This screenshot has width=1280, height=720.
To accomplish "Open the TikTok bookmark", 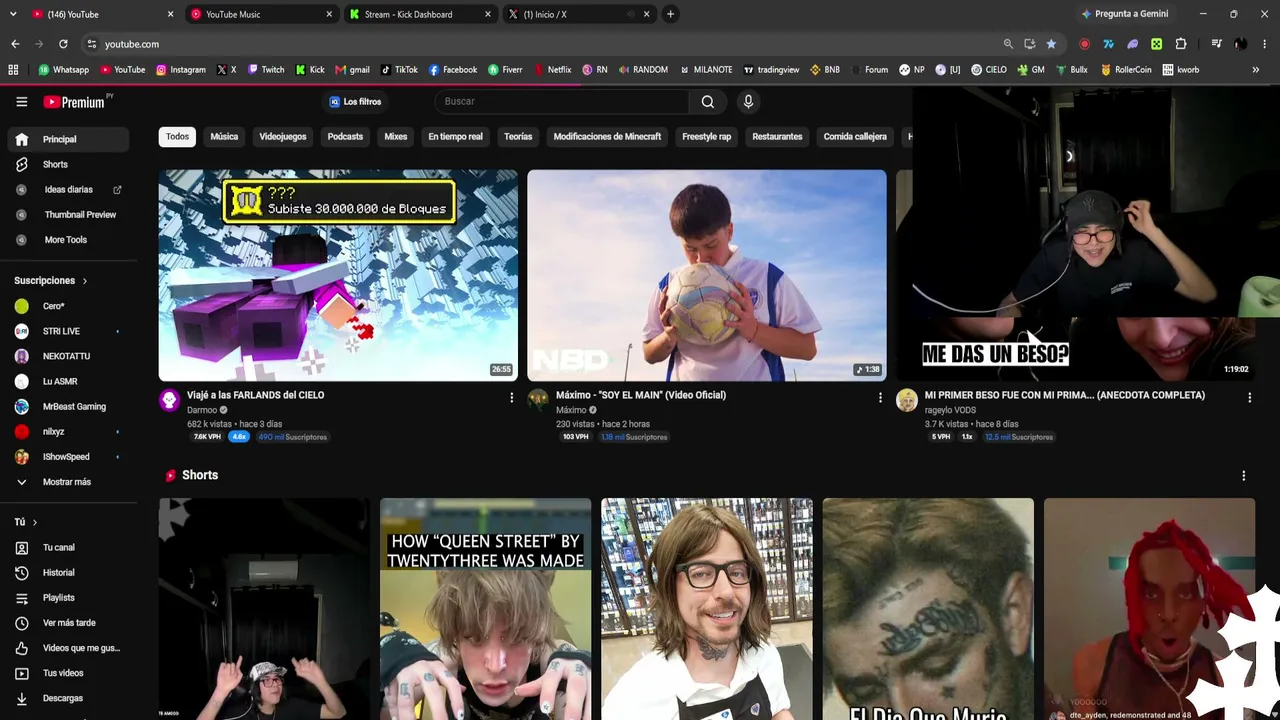I will tap(399, 70).
